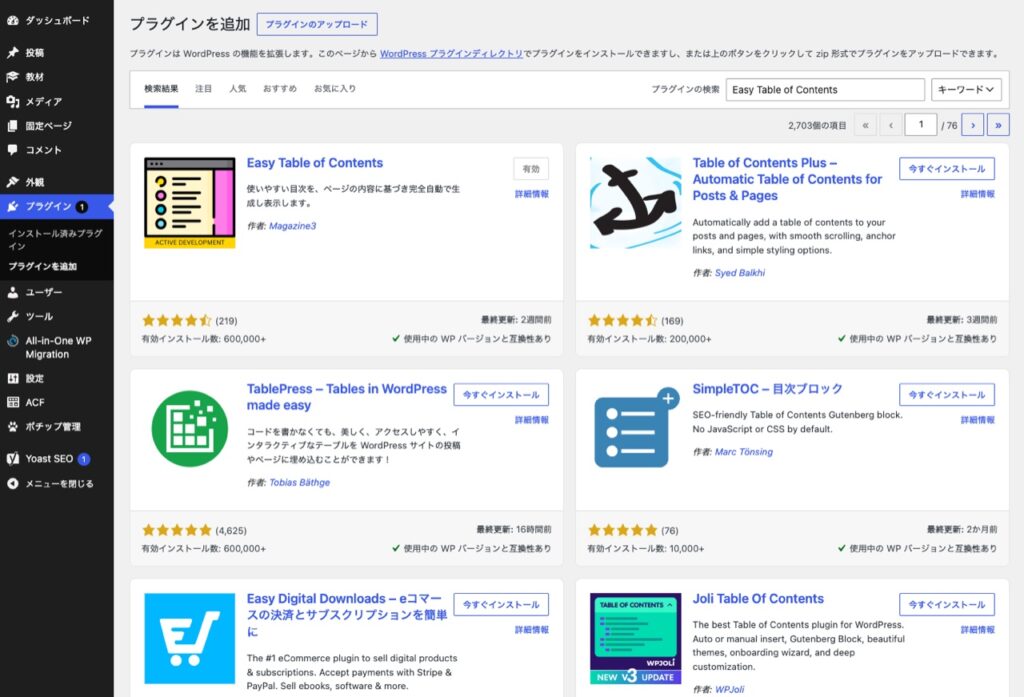Viewport: 1024px width, 697px height.
Task: Go to next page of results
Action: click(x=972, y=125)
